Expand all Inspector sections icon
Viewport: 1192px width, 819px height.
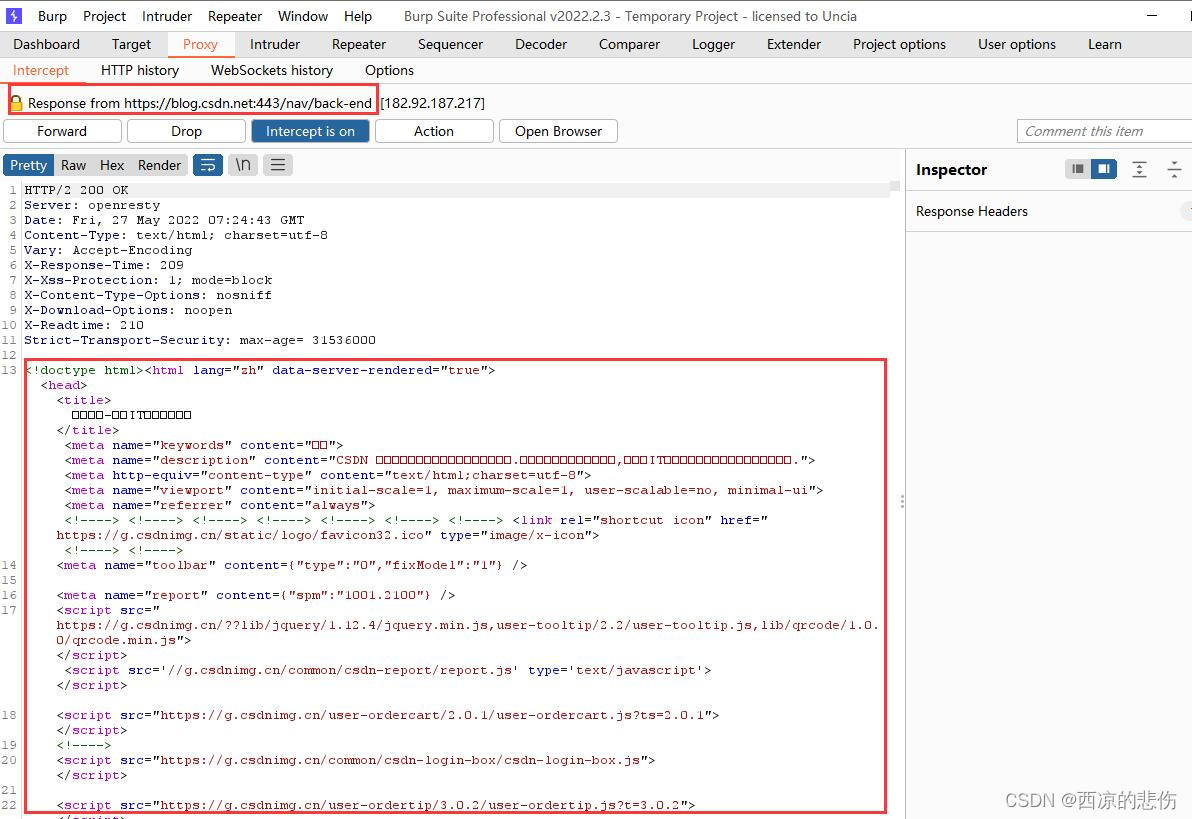(1139, 169)
